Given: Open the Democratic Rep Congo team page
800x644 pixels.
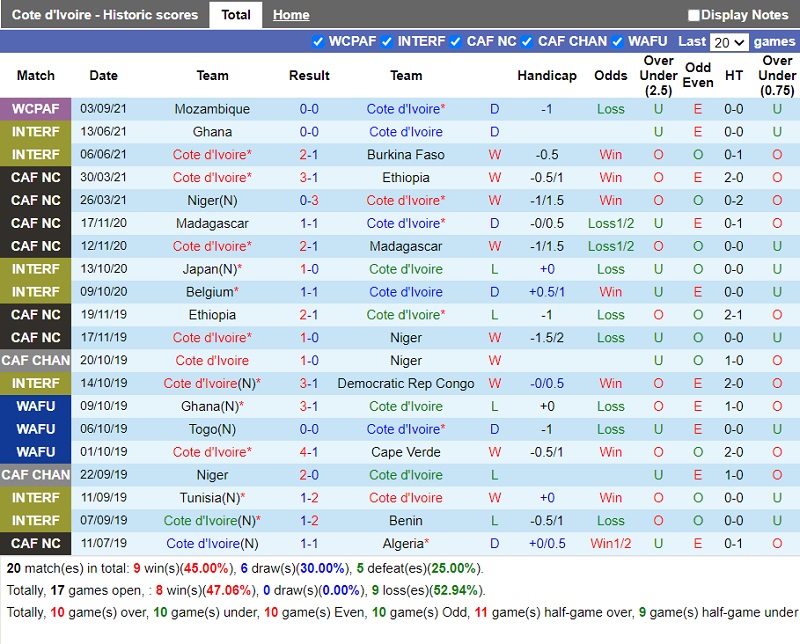Looking at the screenshot, I should [406, 383].
